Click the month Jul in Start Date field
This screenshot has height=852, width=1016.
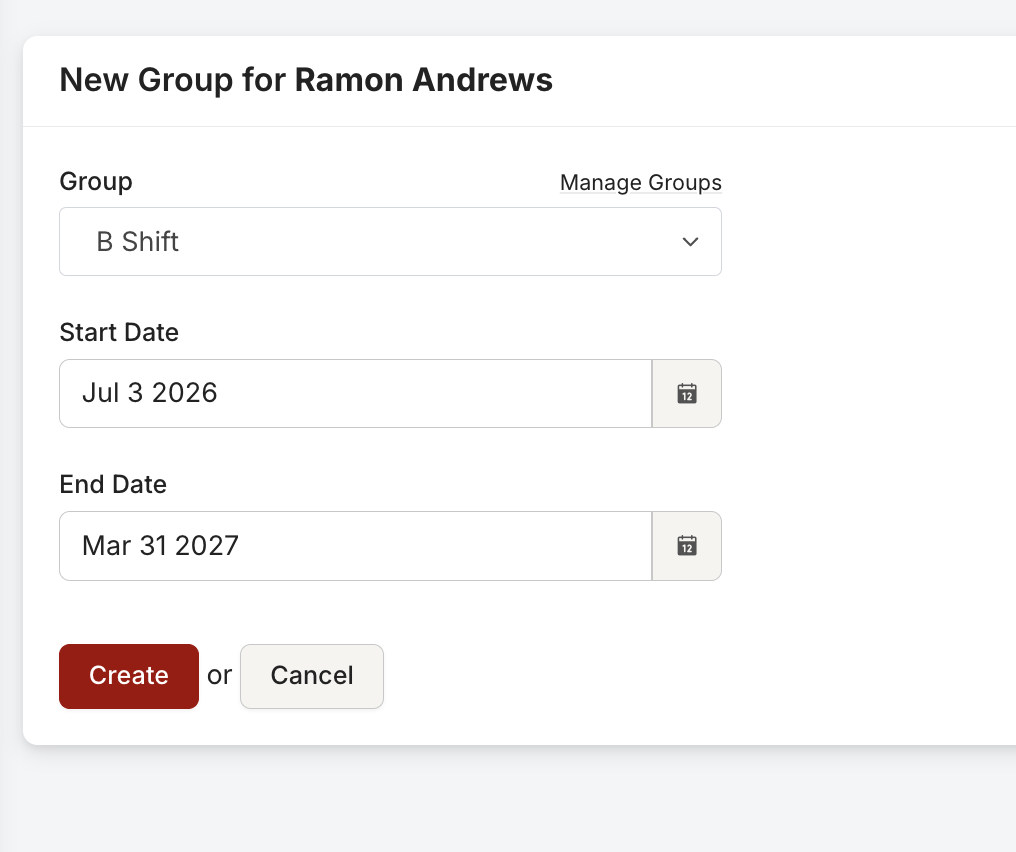click(x=100, y=393)
